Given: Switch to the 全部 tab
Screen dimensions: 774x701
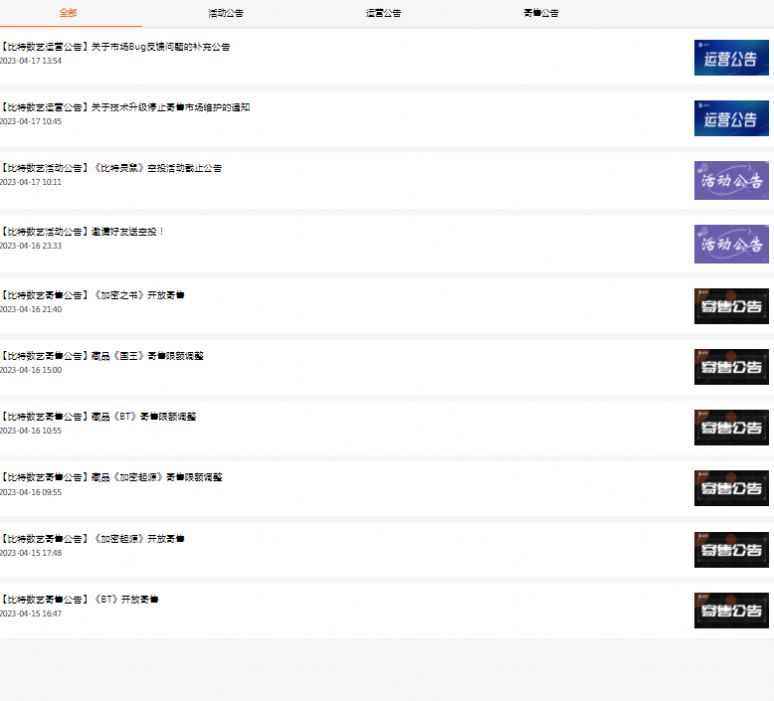Looking at the screenshot, I should tap(68, 13).
